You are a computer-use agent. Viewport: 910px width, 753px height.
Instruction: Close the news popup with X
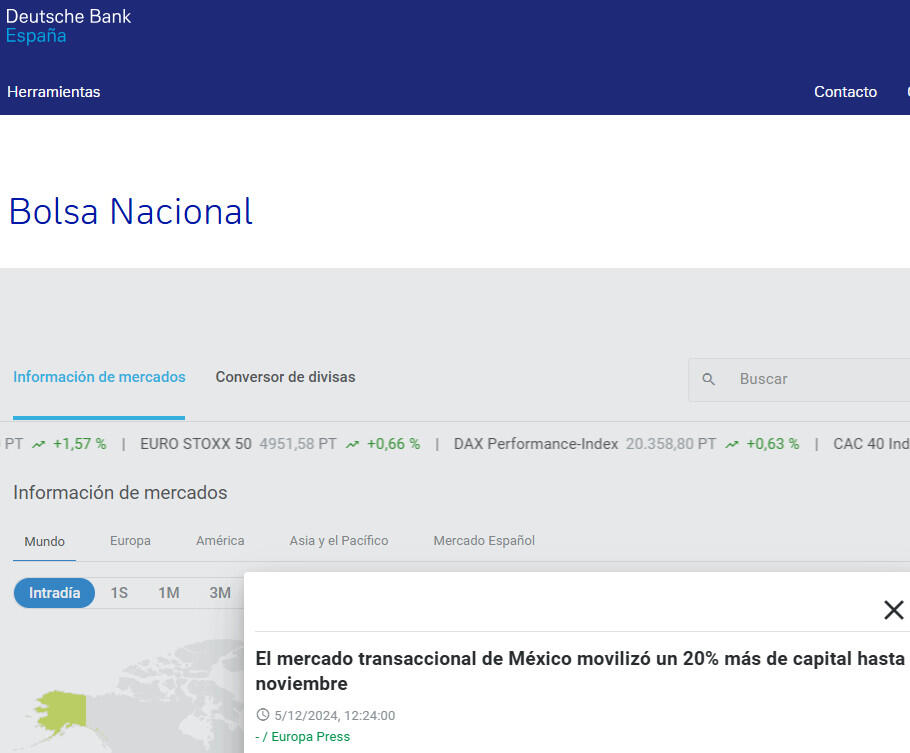coord(893,610)
